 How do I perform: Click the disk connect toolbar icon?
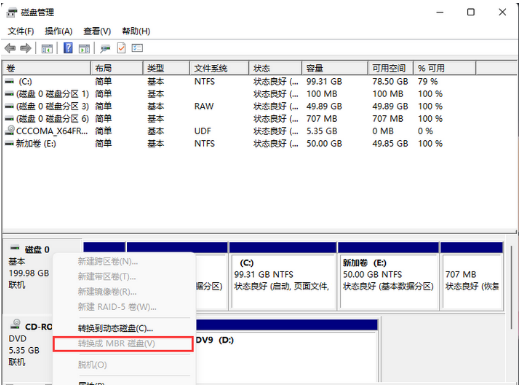coord(105,49)
